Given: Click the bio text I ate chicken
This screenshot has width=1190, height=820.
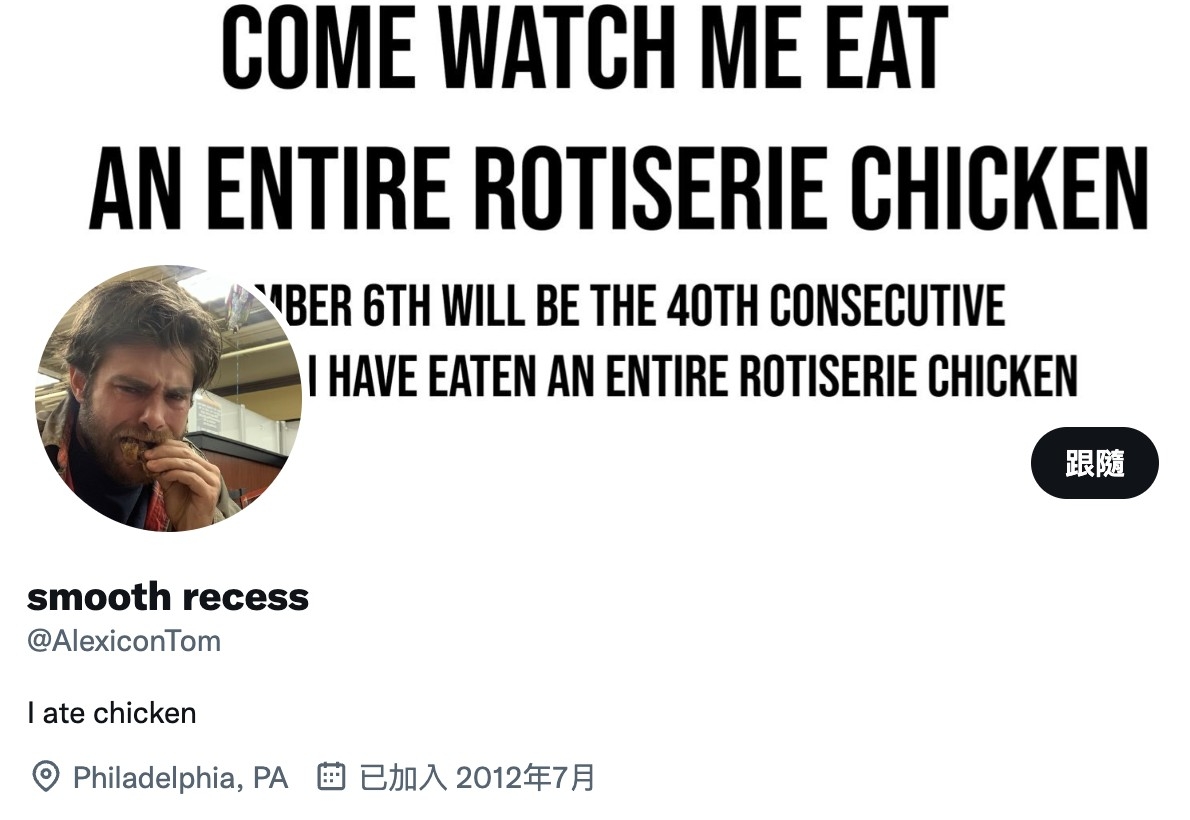Looking at the screenshot, I should click(112, 713).
